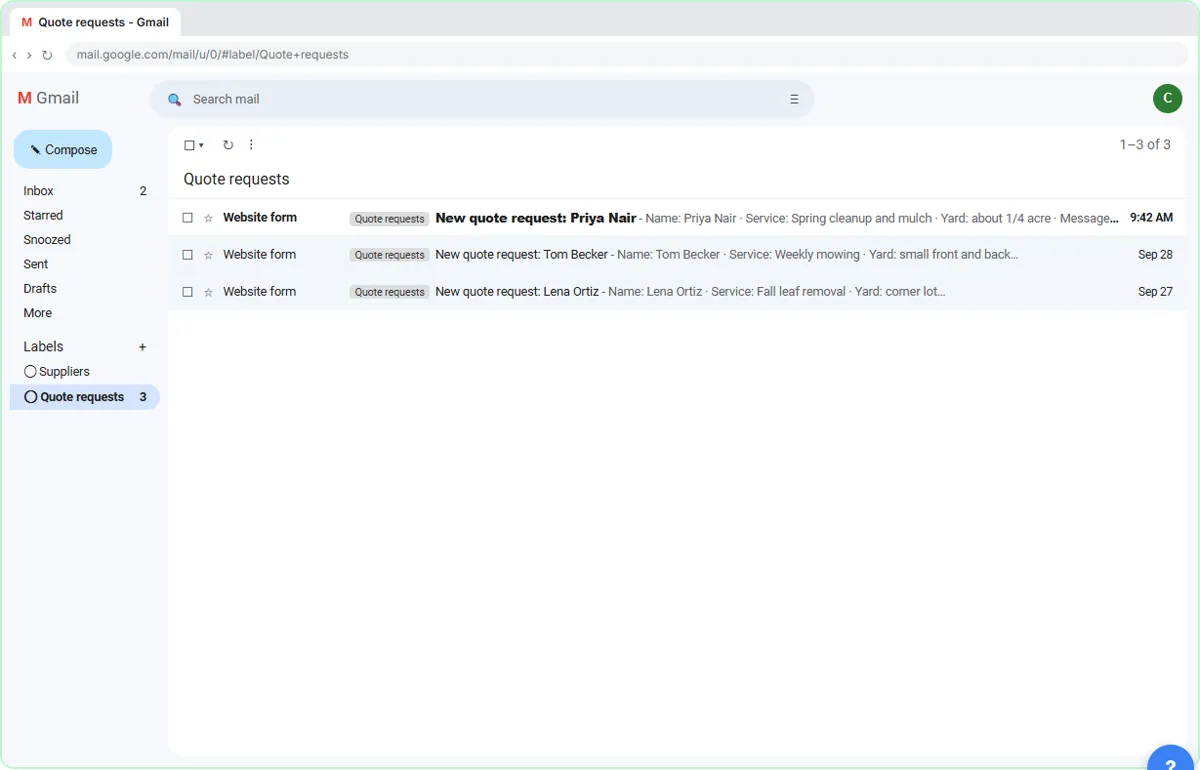Click Quote requests tag on Lena Ortiz row
1200x770 pixels.
390,292
